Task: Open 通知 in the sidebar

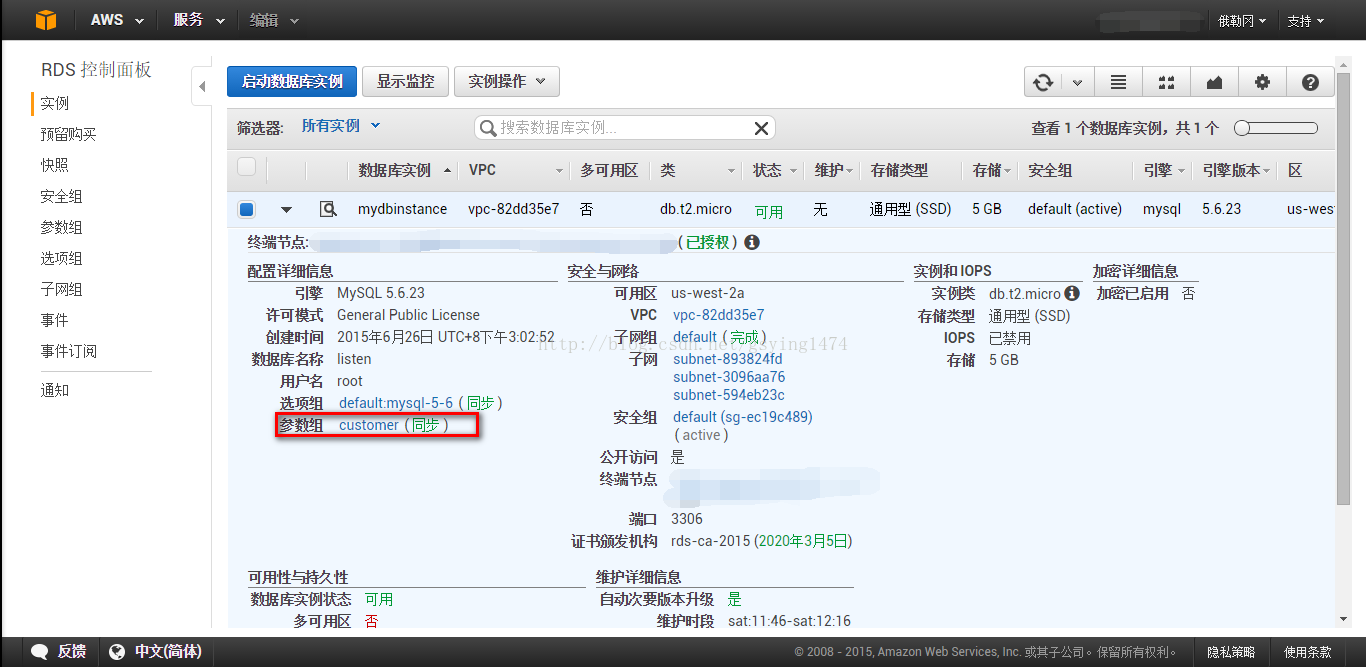Action: click(55, 391)
